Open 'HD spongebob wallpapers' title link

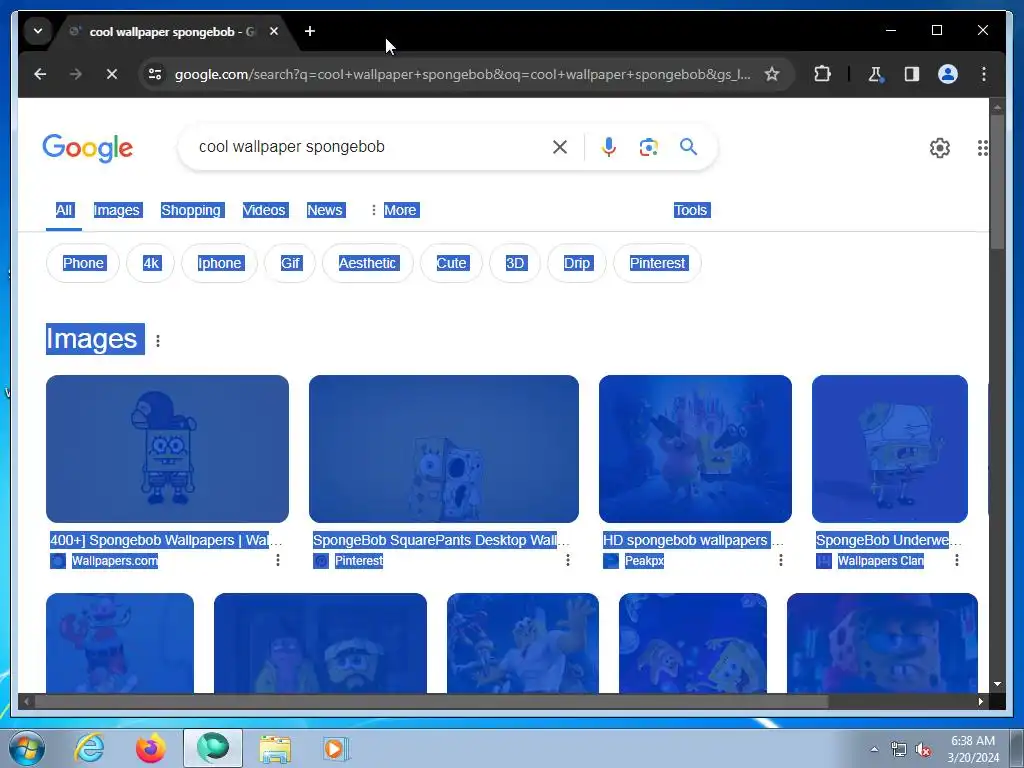coord(693,540)
